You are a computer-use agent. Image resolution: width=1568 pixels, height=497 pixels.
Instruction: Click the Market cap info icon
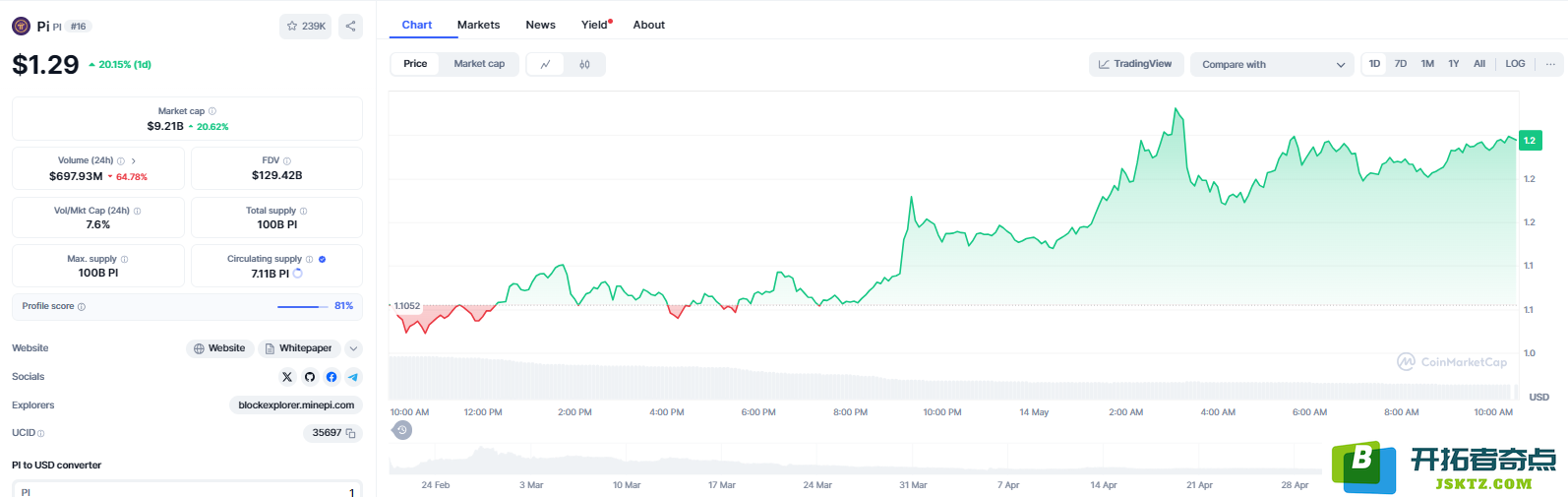click(x=212, y=111)
